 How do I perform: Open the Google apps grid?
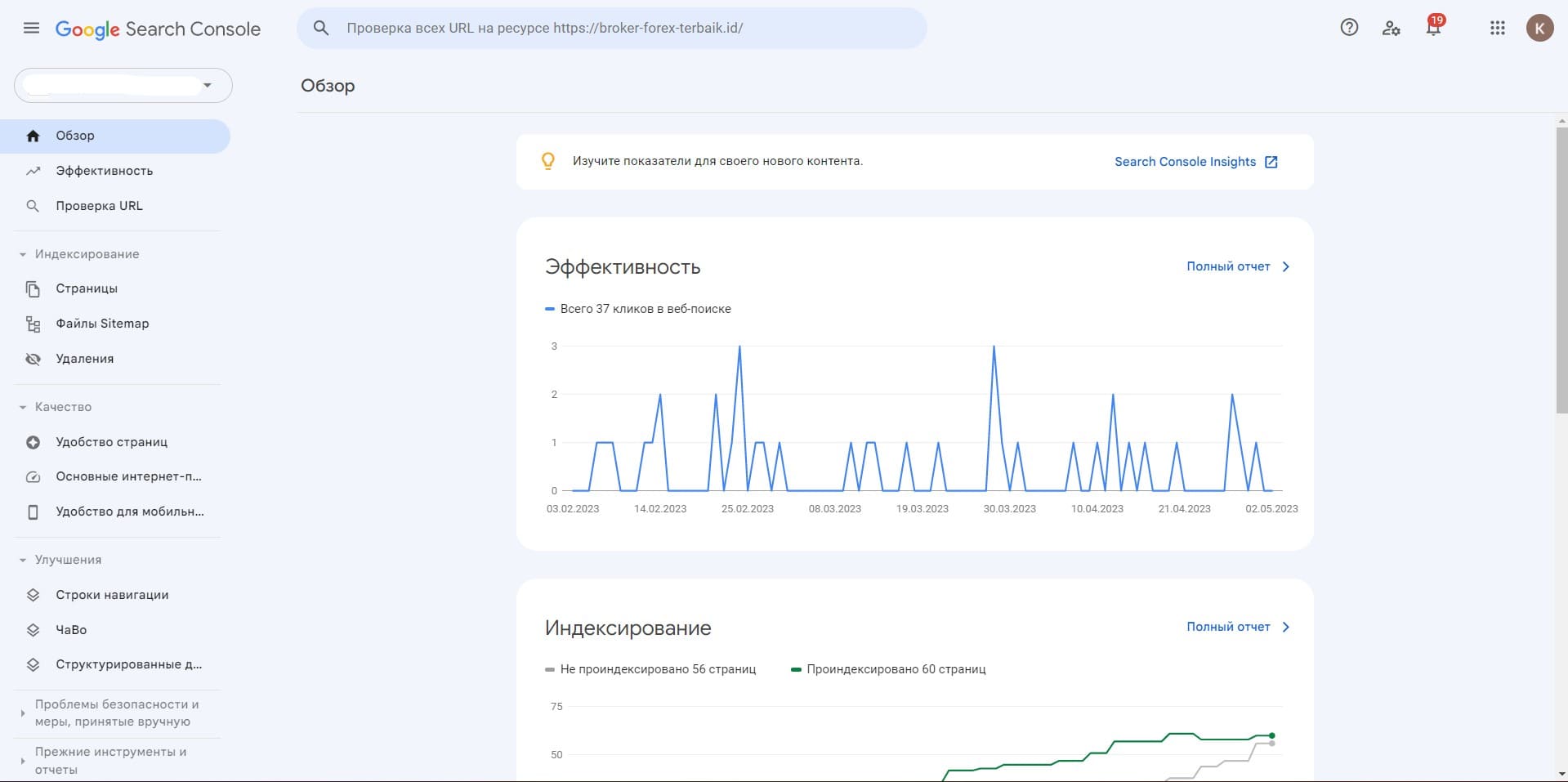point(1497,28)
